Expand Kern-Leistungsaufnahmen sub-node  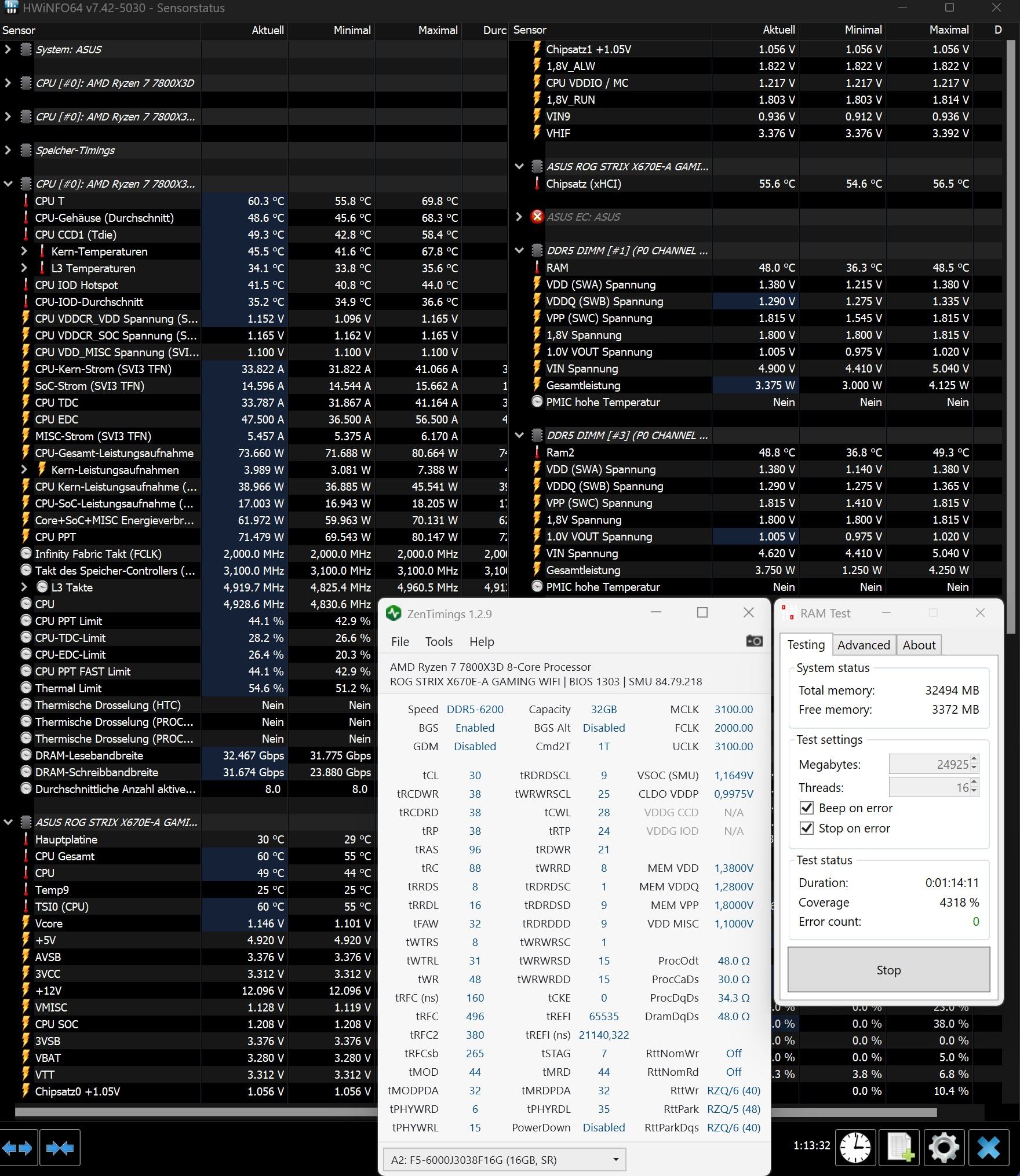[x=24, y=470]
